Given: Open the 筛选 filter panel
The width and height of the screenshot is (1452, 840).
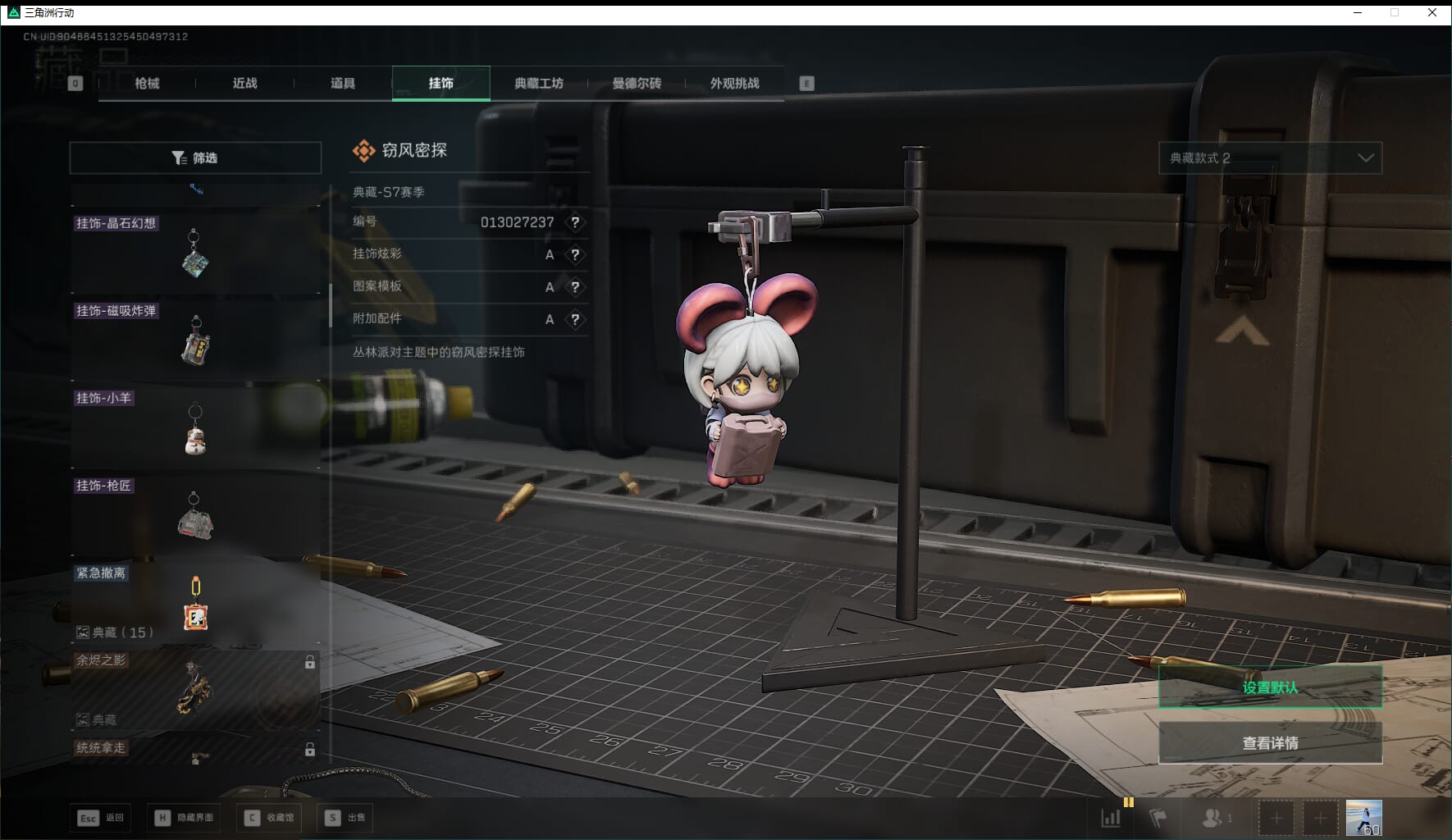Looking at the screenshot, I should point(195,157).
